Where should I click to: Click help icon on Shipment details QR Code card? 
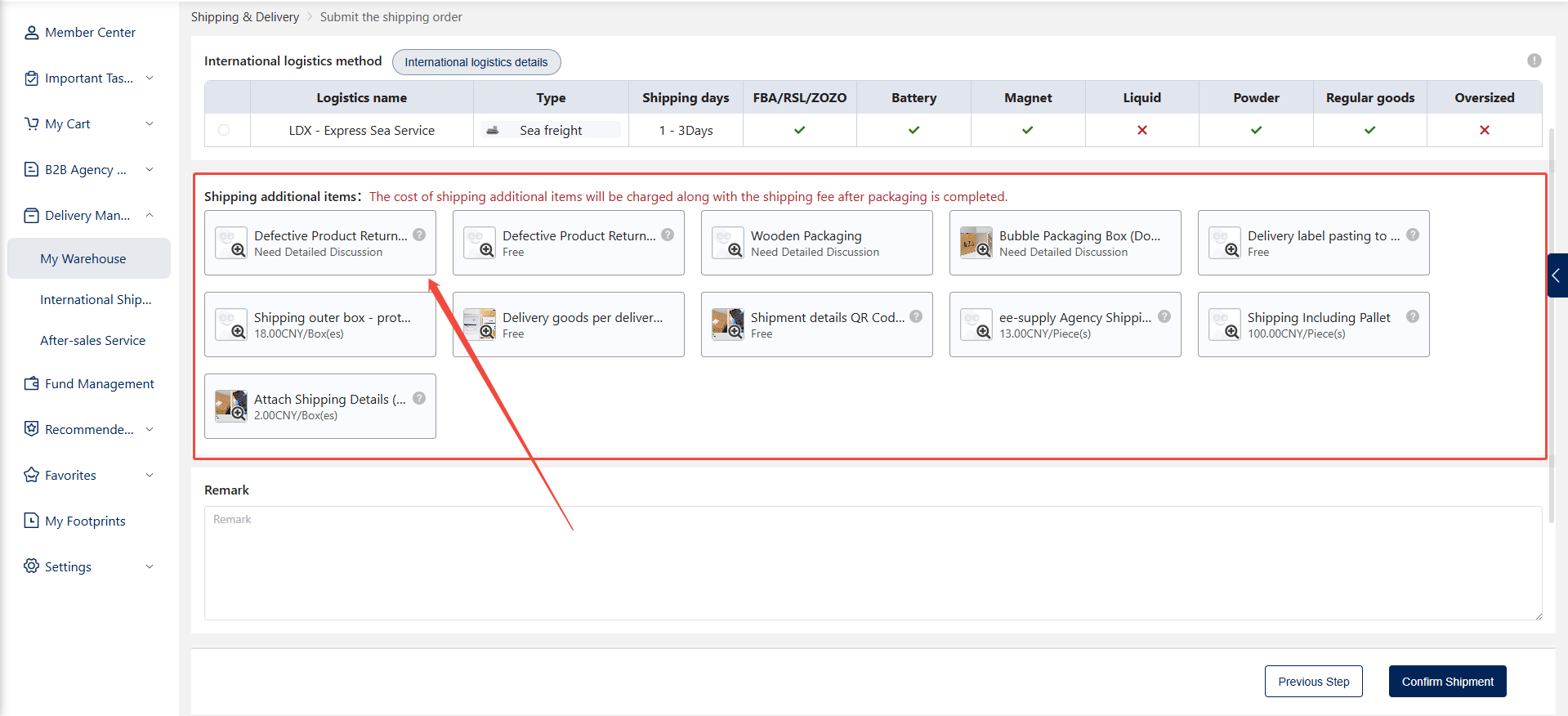coord(916,316)
